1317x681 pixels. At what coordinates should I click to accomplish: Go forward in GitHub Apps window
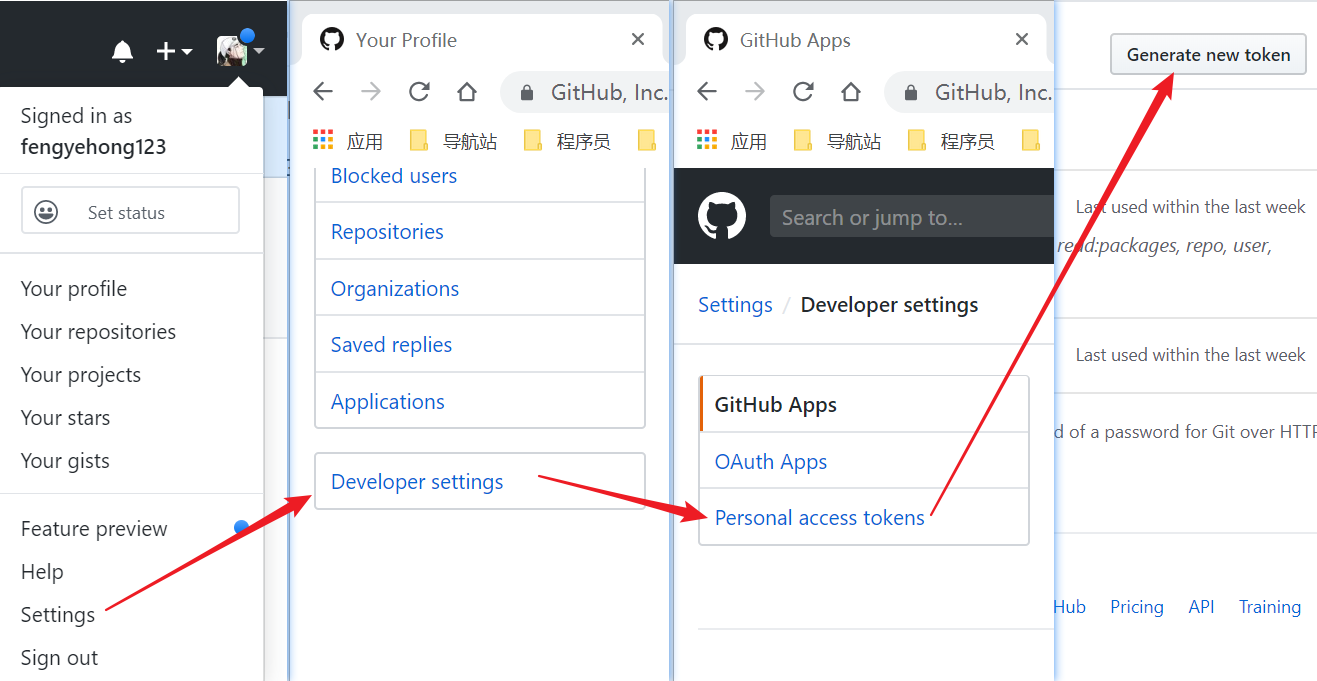pyautogui.click(x=755, y=92)
